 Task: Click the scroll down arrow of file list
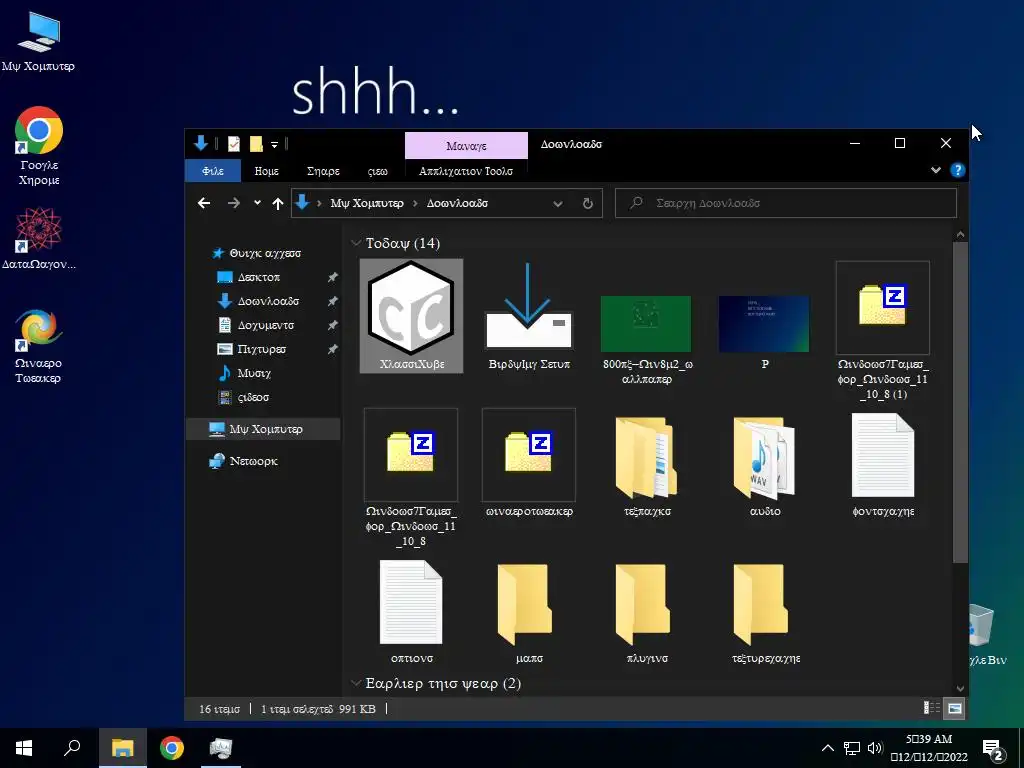point(960,688)
